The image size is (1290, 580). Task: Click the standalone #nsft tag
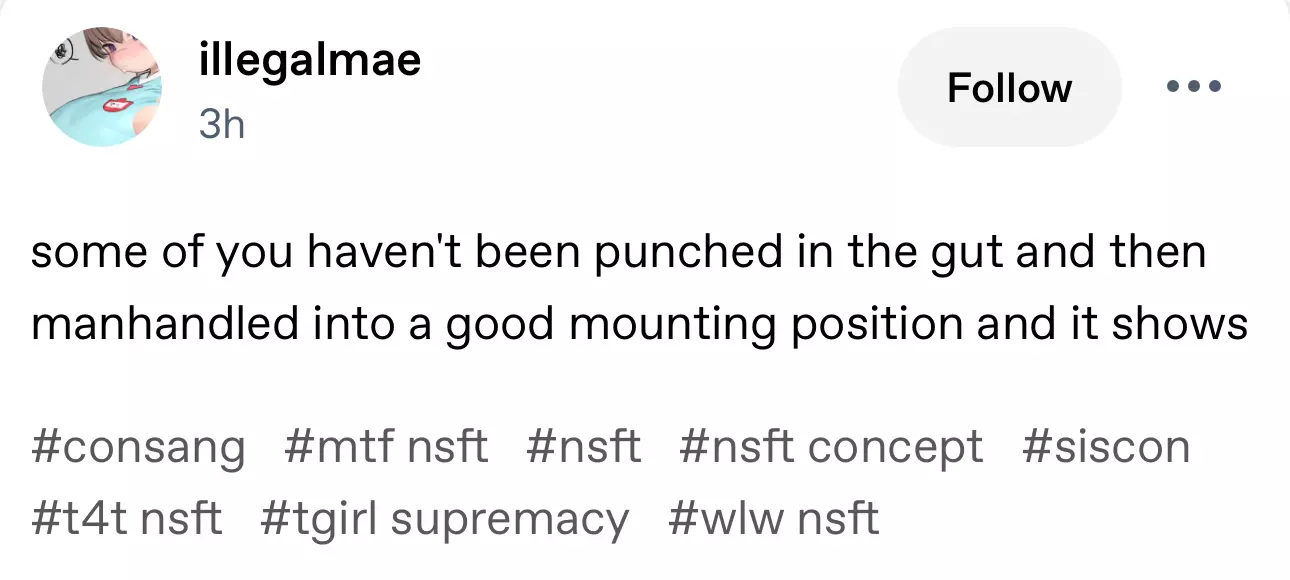[583, 446]
